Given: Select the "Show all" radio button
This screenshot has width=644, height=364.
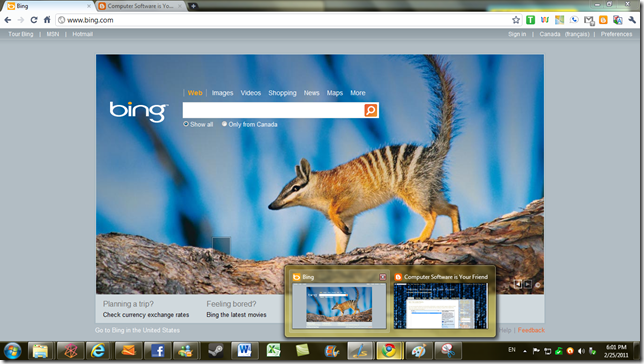Looking at the screenshot, I should pyautogui.click(x=186, y=124).
